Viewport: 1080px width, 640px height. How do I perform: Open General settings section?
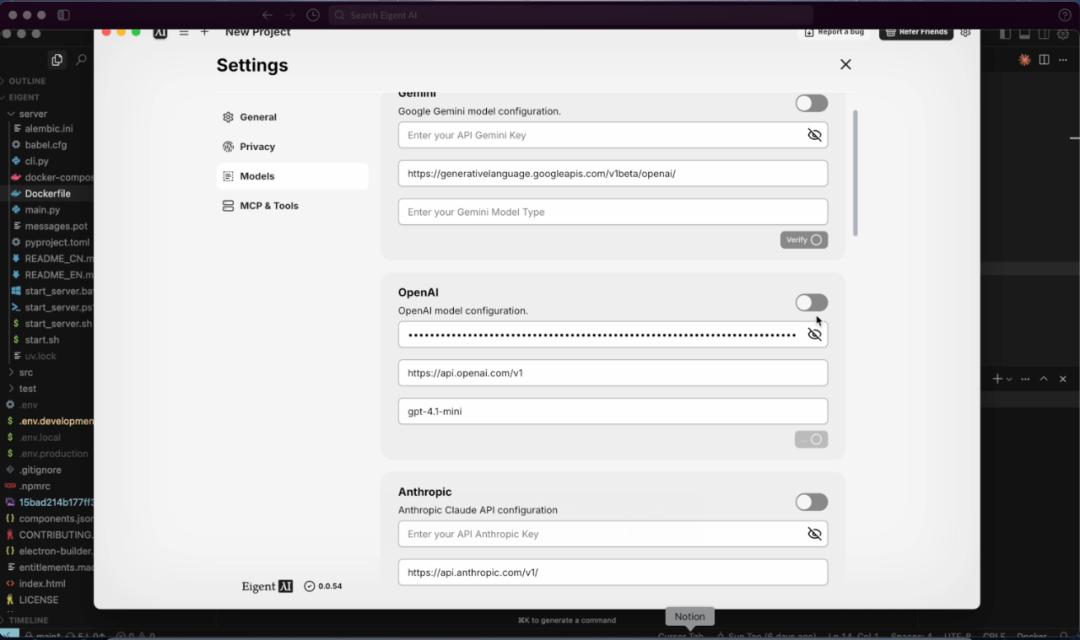(x=292, y=117)
